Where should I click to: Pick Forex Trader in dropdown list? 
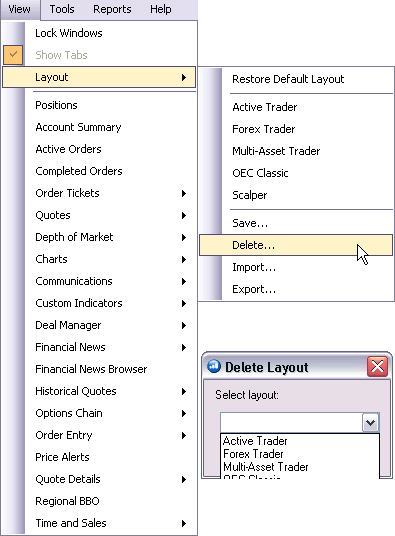(x=300, y=454)
